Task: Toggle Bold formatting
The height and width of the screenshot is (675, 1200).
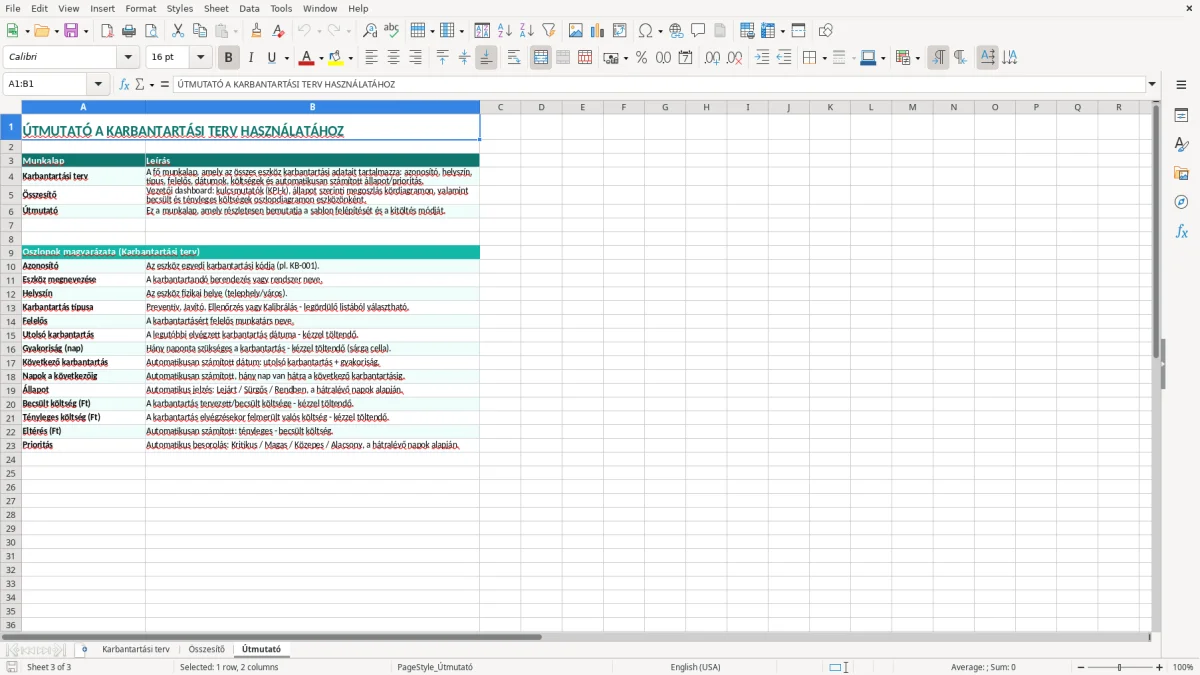Action: [228, 58]
